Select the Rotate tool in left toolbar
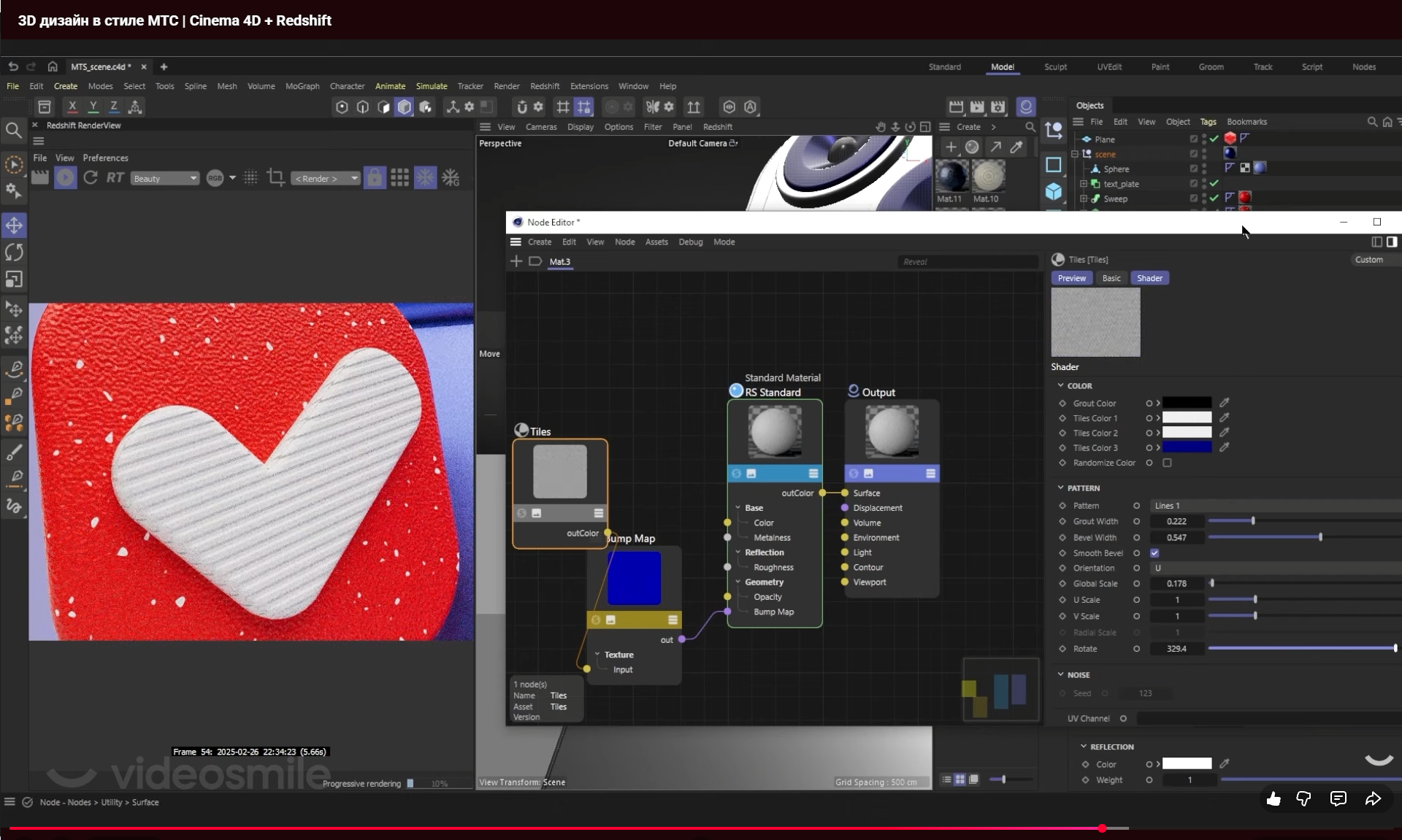1402x840 pixels. [x=14, y=253]
